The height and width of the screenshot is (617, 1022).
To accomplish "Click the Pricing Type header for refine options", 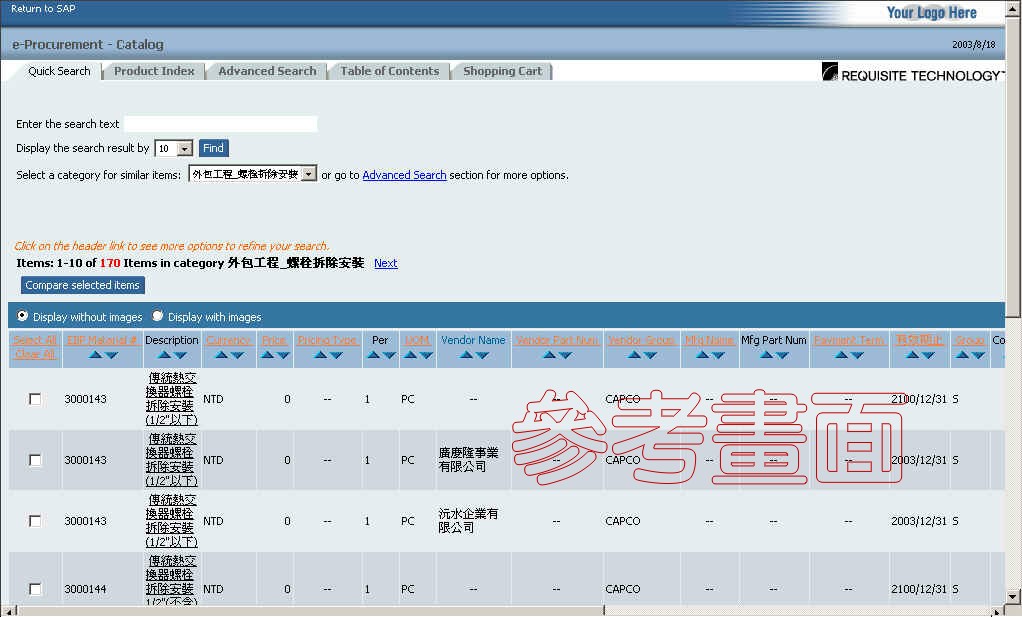I will 327,340.
